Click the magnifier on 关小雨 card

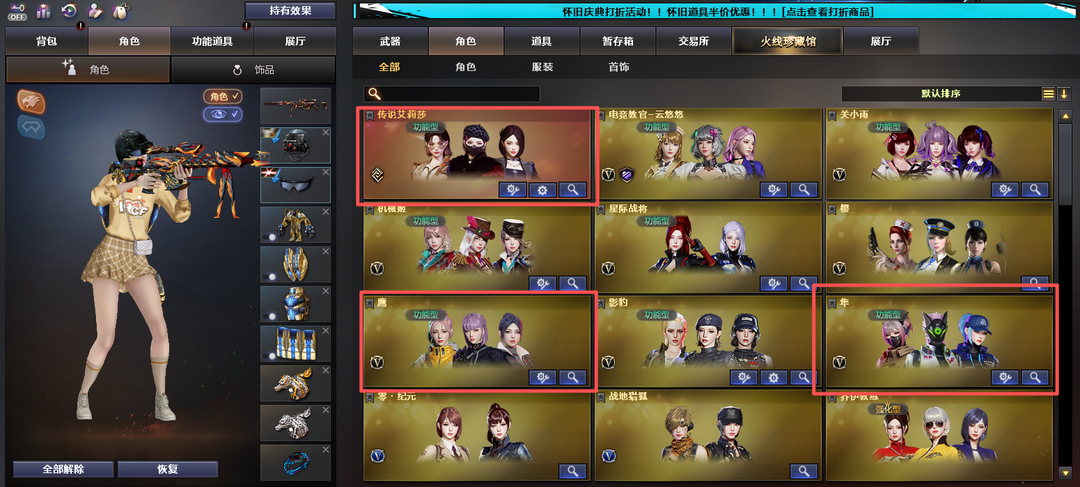pos(1035,189)
